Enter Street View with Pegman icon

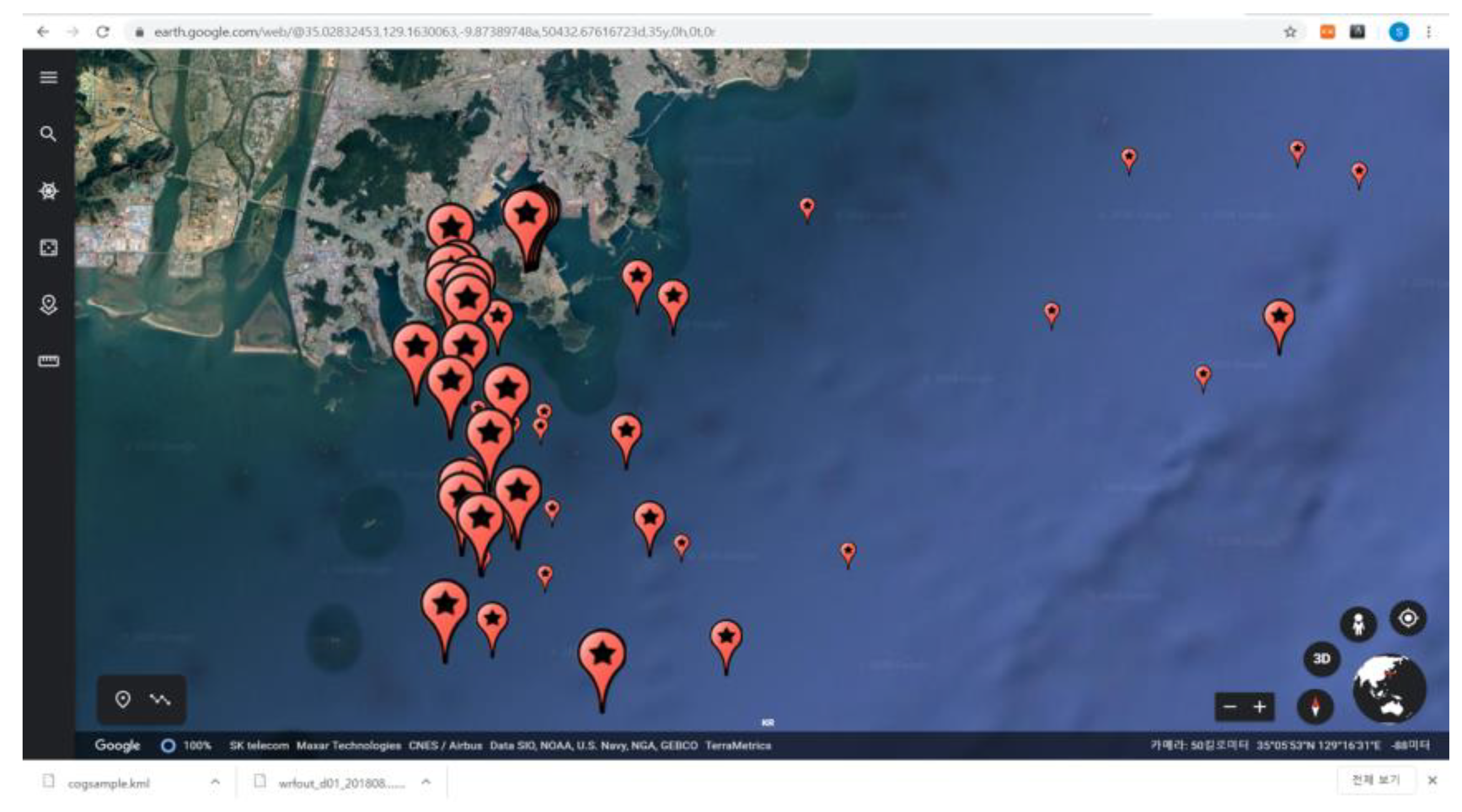pyautogui.click(x=1358, y=625)
